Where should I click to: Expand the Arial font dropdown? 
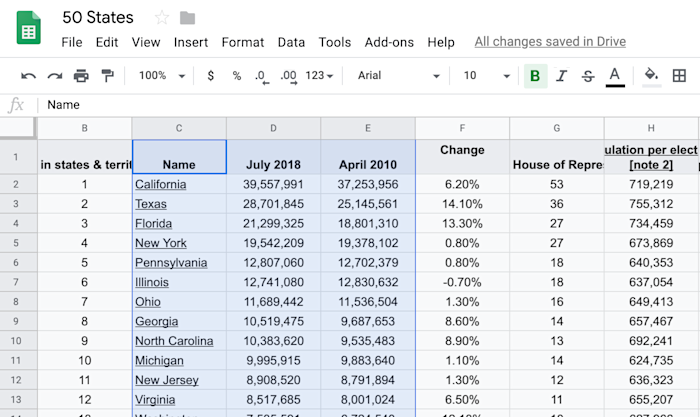click(398, 75)
